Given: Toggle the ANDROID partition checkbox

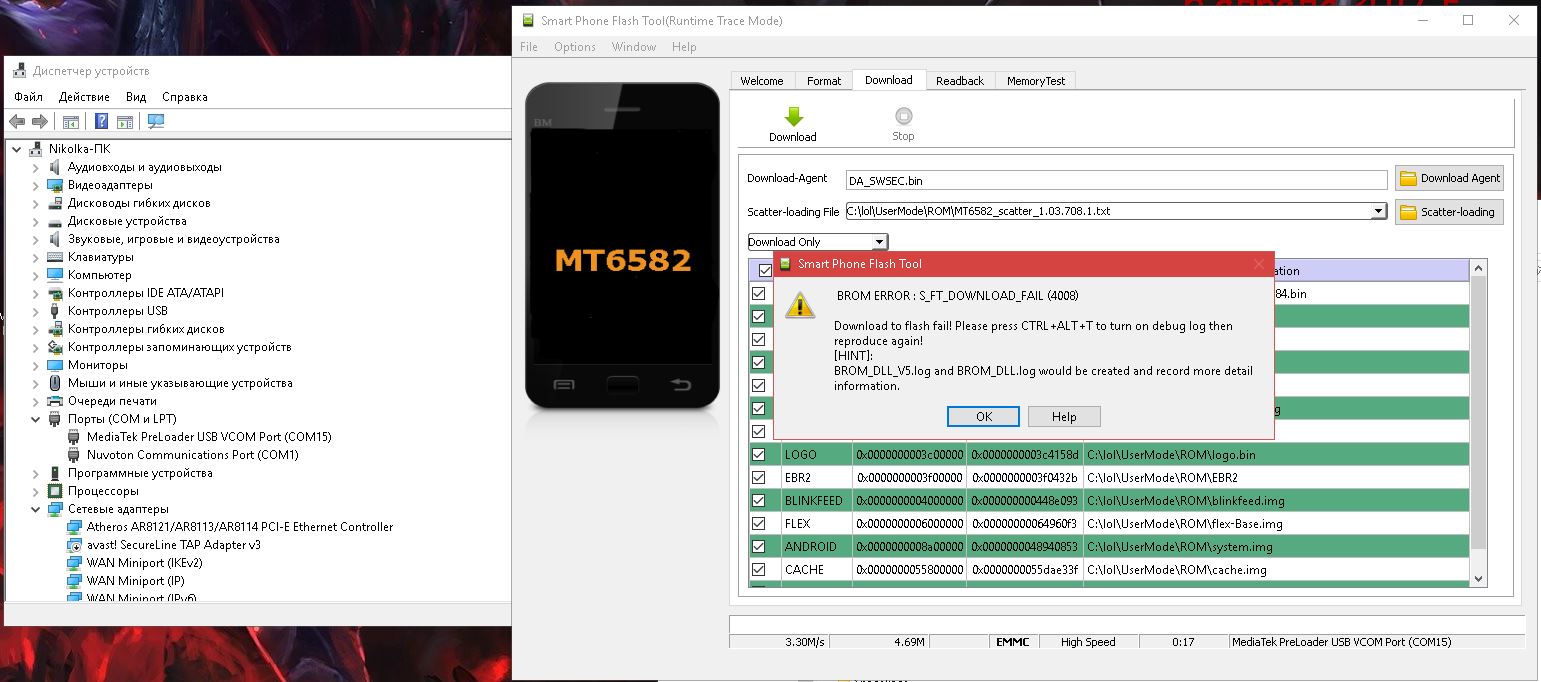Looking at the screenshot, I should click(758, 547).
